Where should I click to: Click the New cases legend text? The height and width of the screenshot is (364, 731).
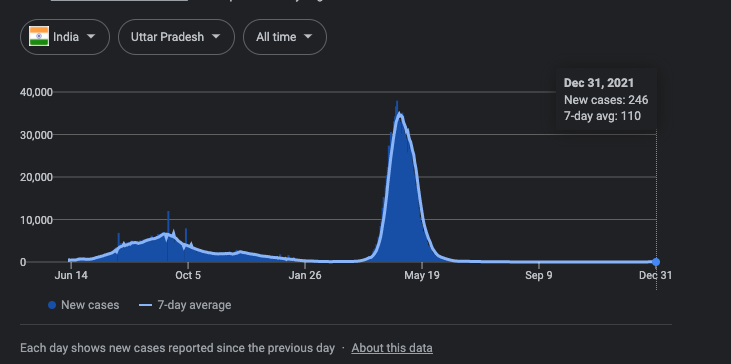[x=90, y=305]
